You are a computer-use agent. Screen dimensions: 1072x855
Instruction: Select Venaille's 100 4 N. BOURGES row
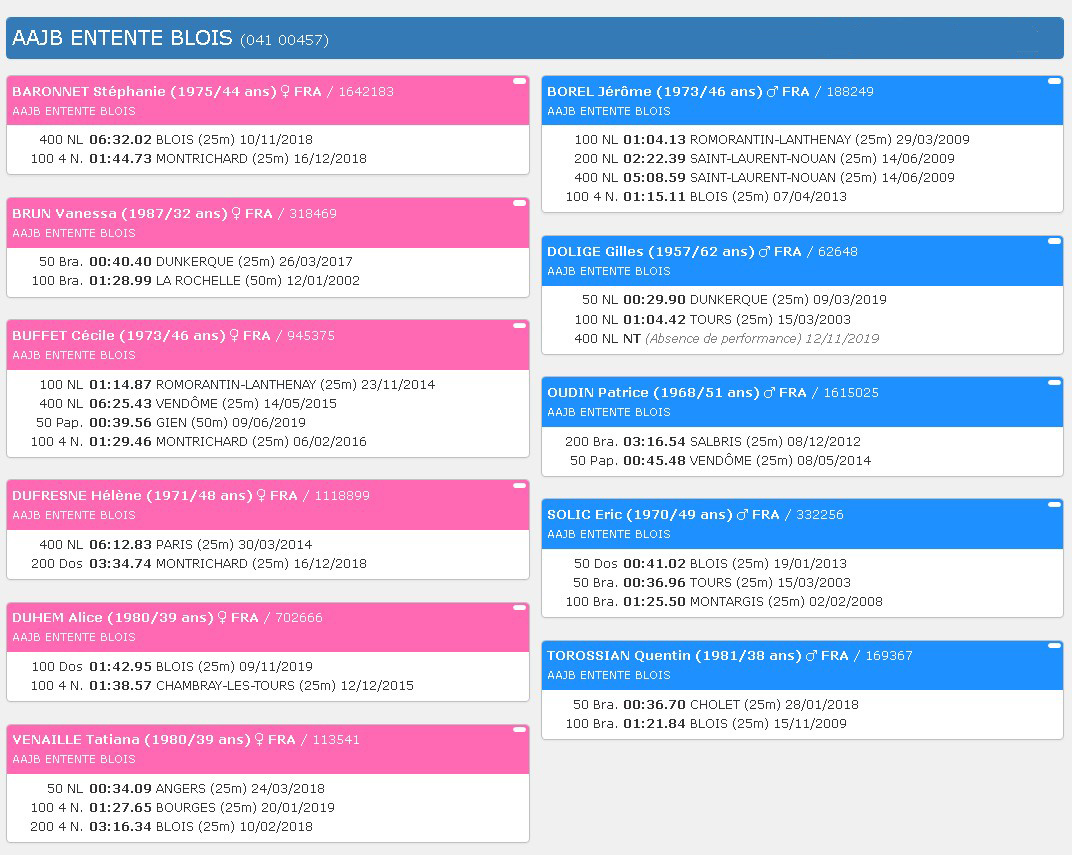[x=183, y=808]
